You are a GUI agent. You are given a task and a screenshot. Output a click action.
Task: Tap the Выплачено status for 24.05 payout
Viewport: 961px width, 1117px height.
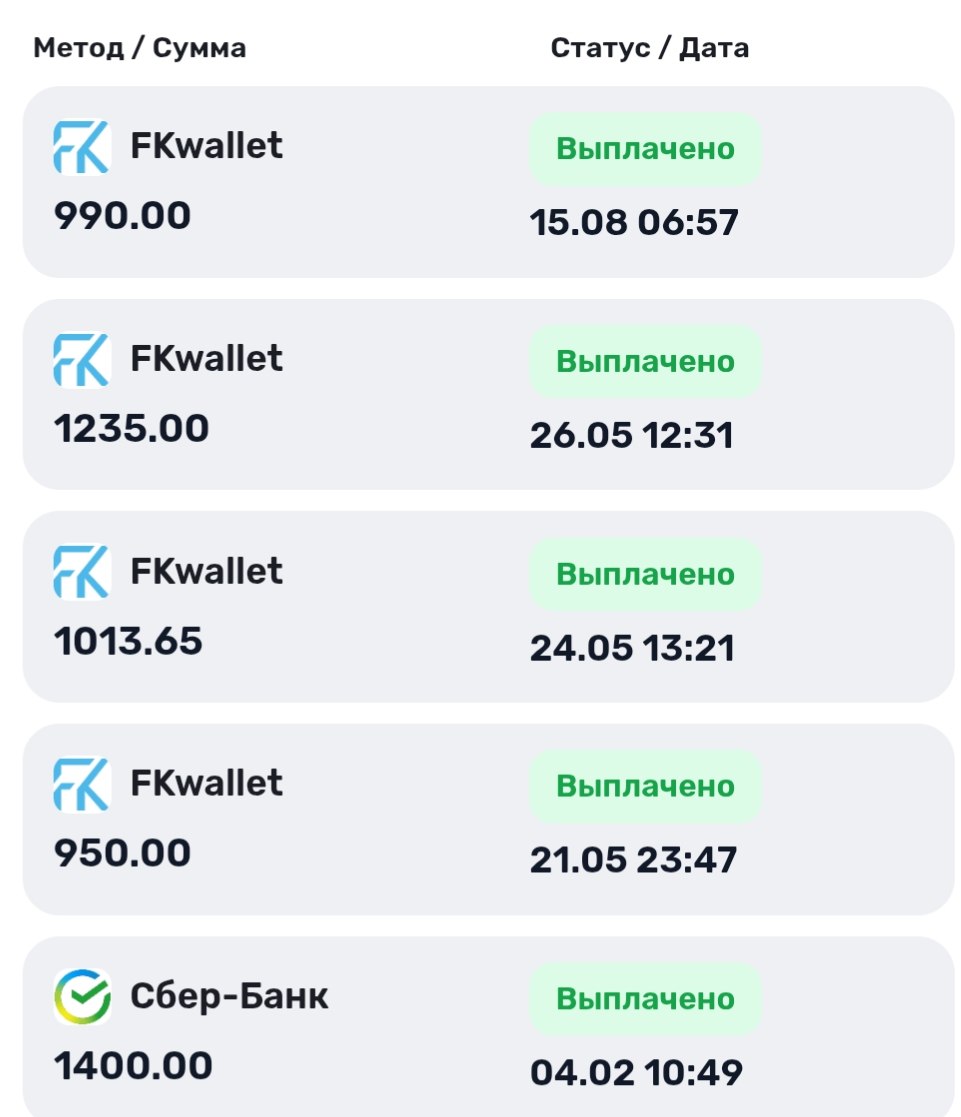[645, 574]
